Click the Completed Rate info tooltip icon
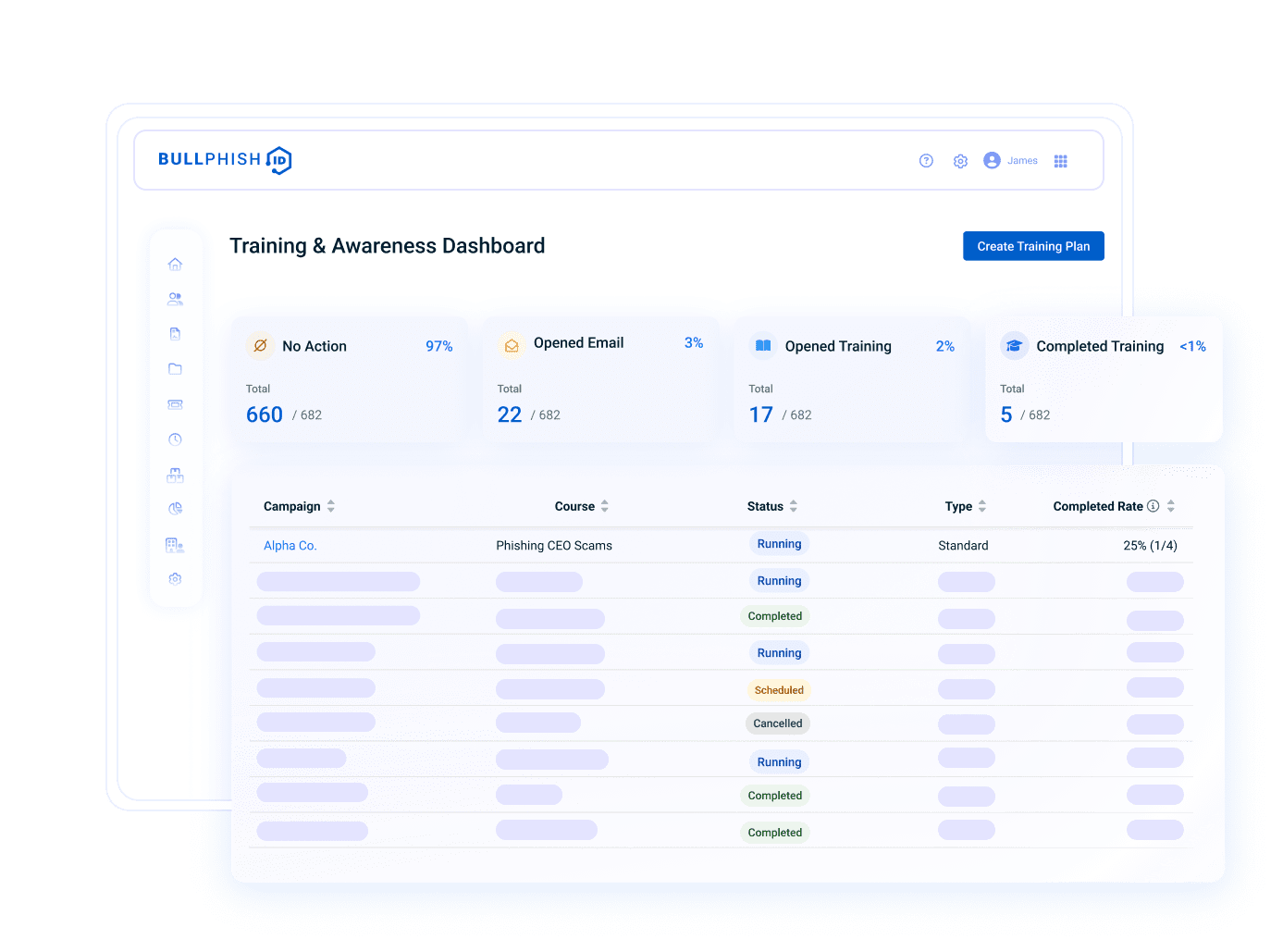Screen dimensions: 1283x952 click(1153, 506)
